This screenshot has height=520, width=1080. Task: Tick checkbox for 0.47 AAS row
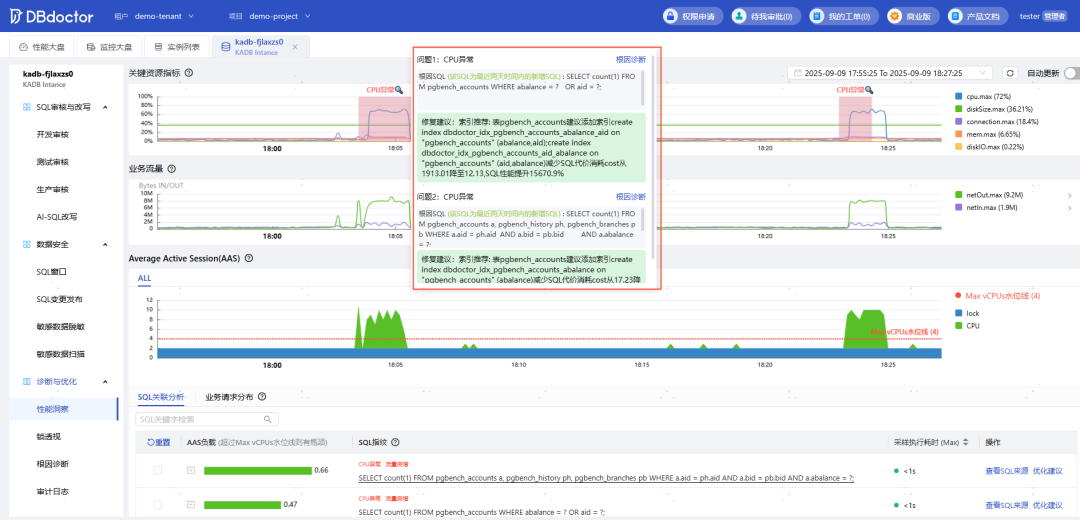coord(158,504)
